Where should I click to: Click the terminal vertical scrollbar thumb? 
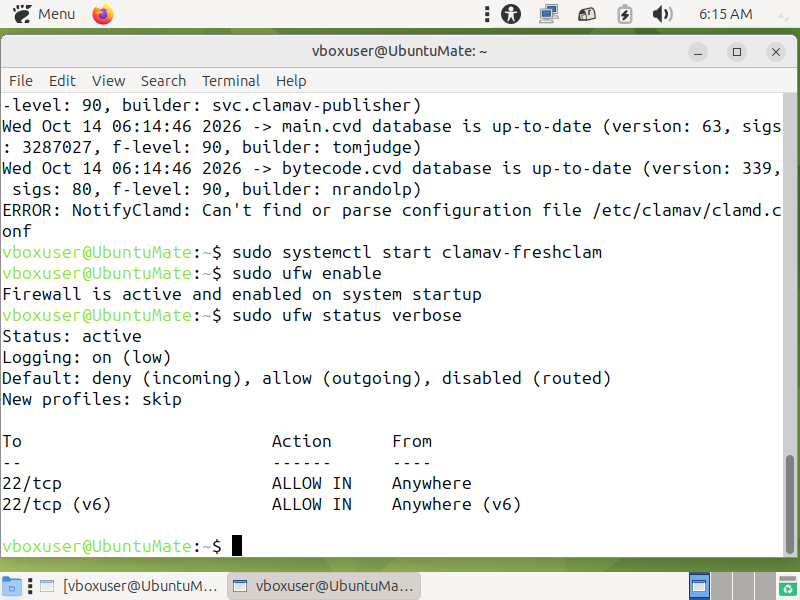coord(790,504)
